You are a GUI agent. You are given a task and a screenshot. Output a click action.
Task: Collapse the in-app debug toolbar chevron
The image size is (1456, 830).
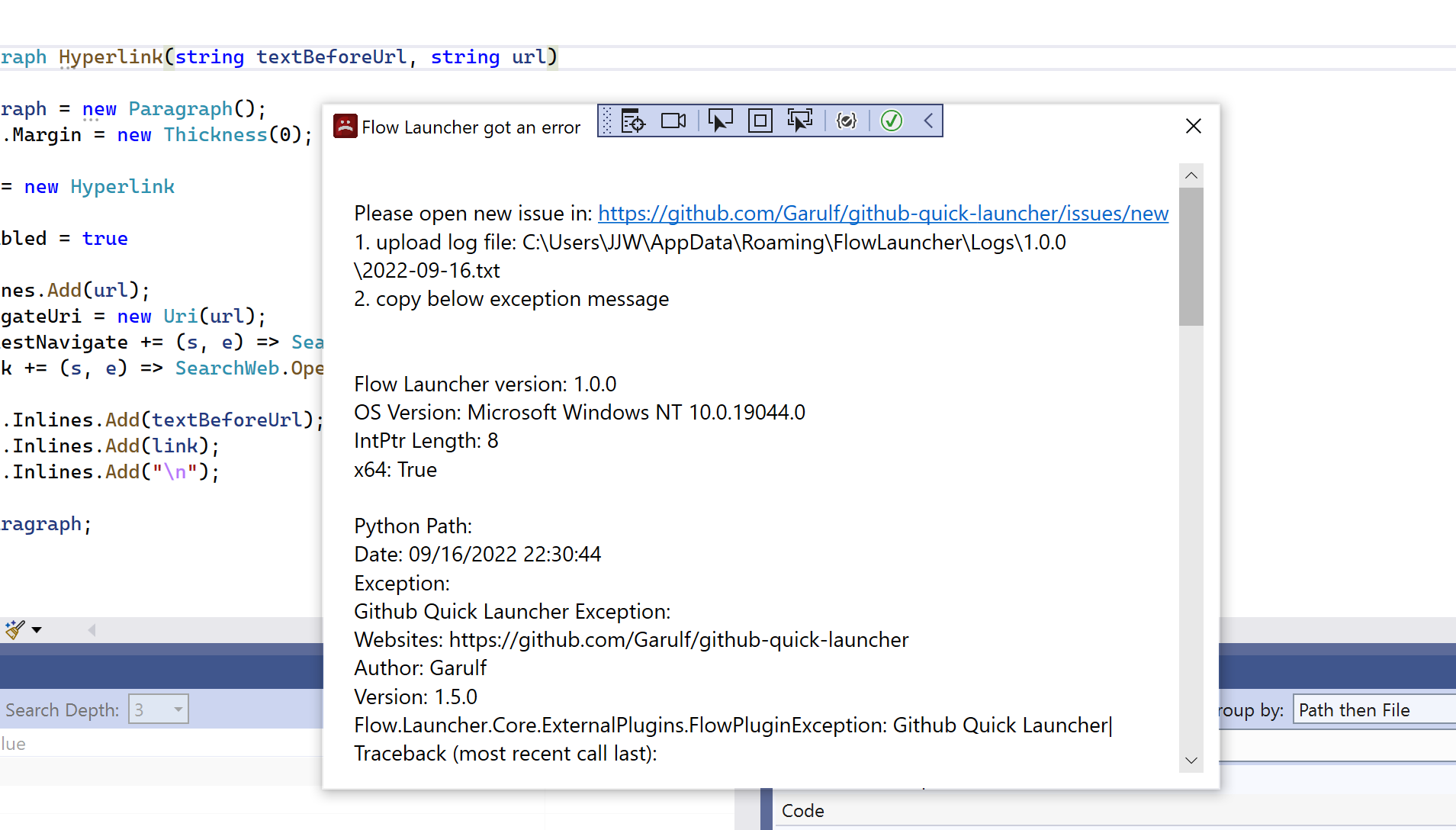click(928, 121)
